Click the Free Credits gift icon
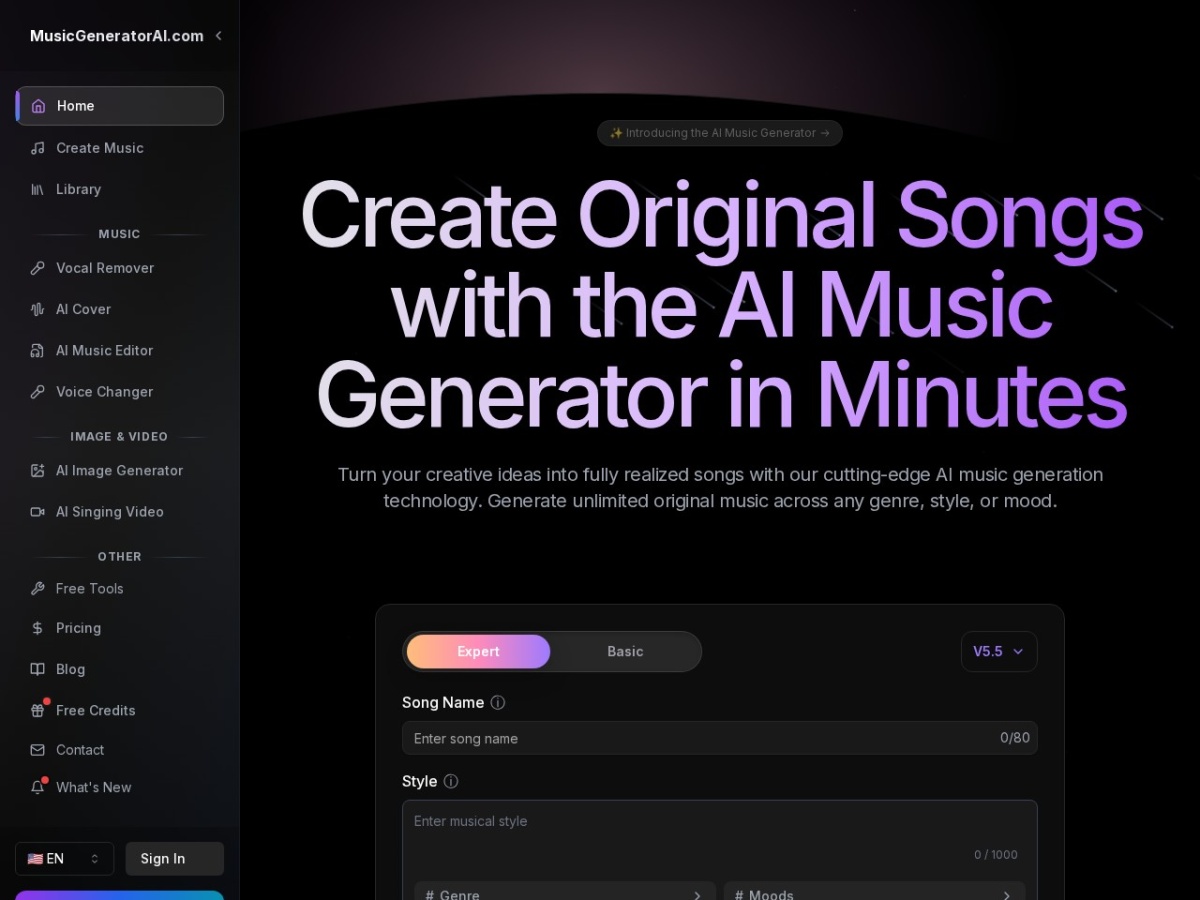The width and height of the screenshot is (1200, 900). tap(38, 710)
